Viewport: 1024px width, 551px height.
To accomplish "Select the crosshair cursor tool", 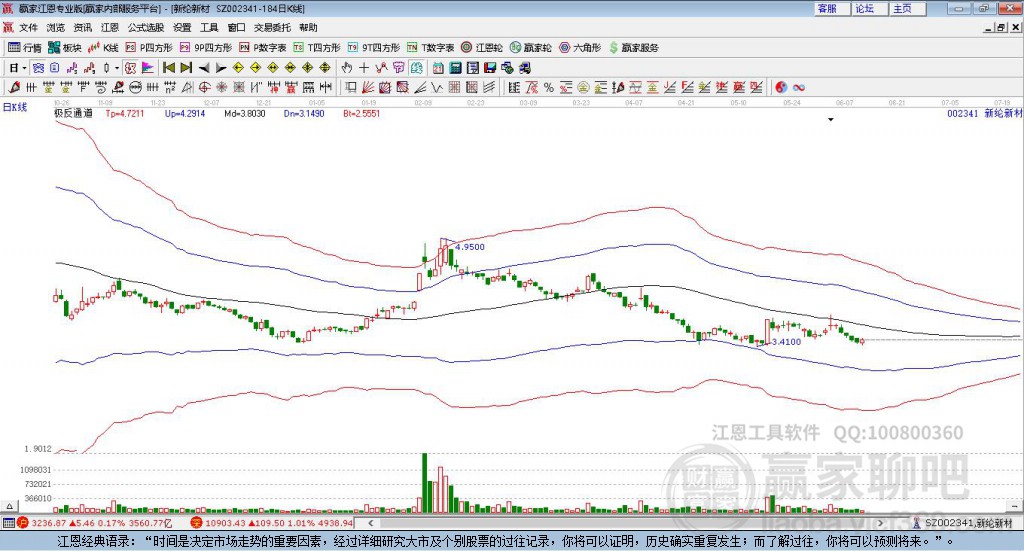I will (364, 68).
